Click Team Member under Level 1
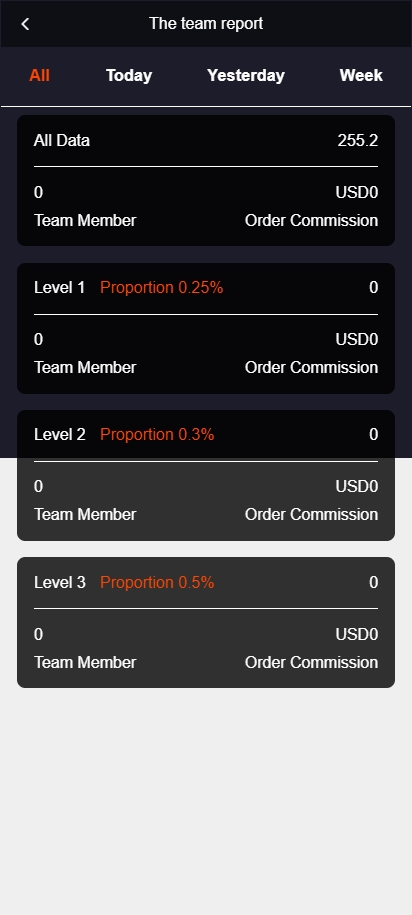This screenshot has width=412, height=915. [x=85, y=368]
